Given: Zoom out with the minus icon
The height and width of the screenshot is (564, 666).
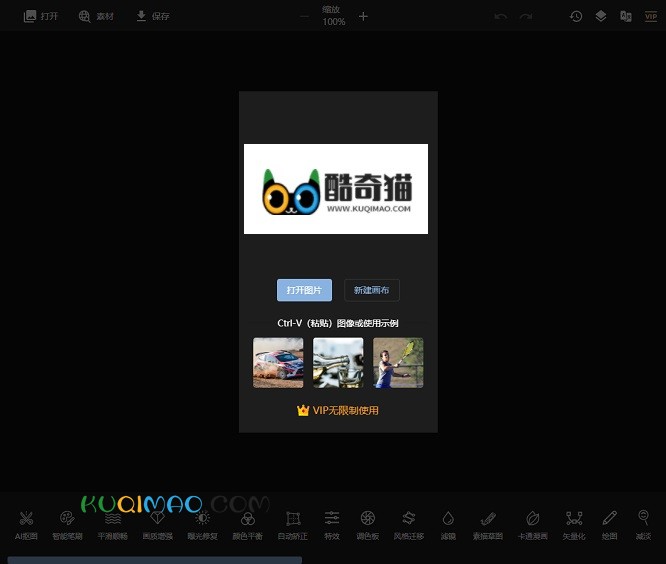Looking at the screenshot, I should [x=305, y=17].
